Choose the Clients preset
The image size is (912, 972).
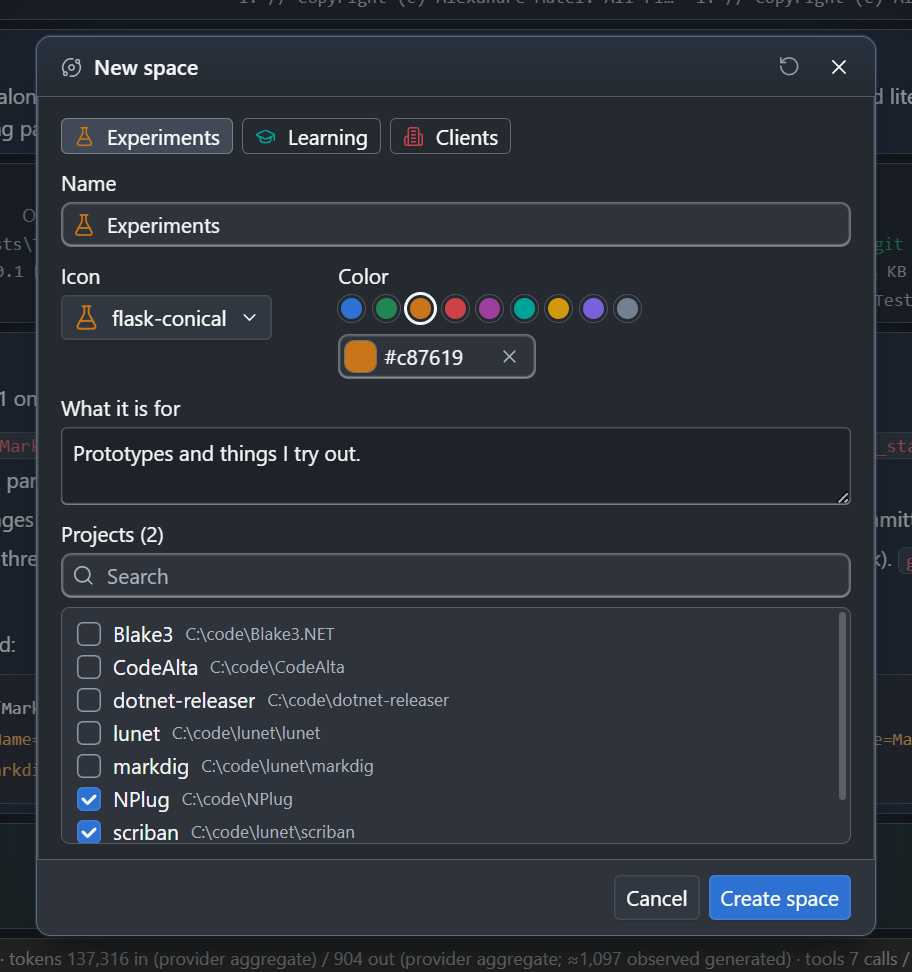[450, 136]
